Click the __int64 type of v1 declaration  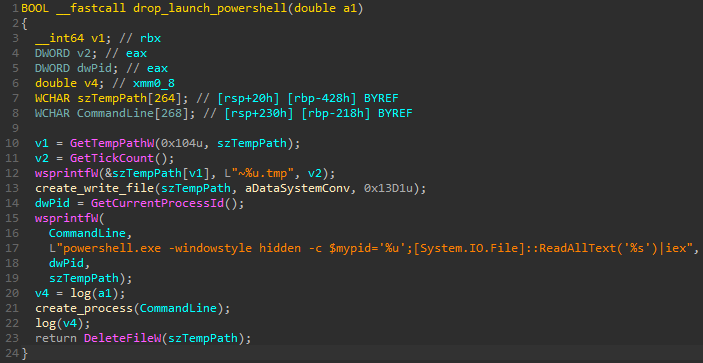pyautogui.click(x=60, y=39)
